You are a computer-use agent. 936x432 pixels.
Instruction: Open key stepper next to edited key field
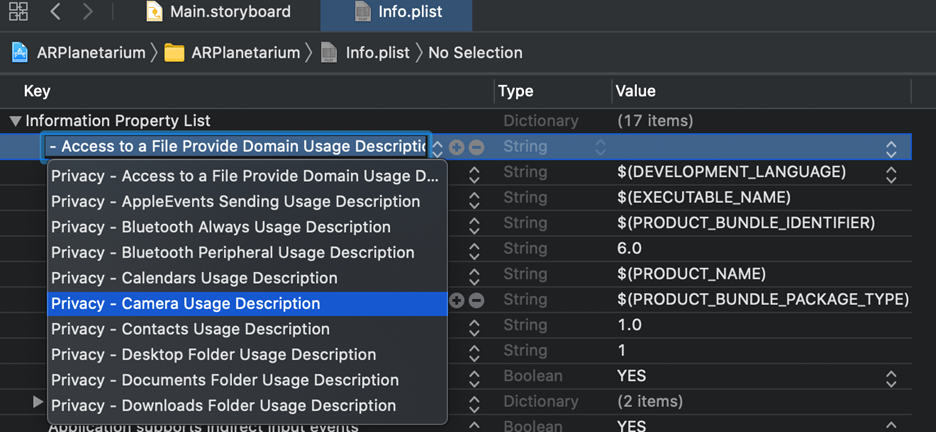(x=438, y=147)
